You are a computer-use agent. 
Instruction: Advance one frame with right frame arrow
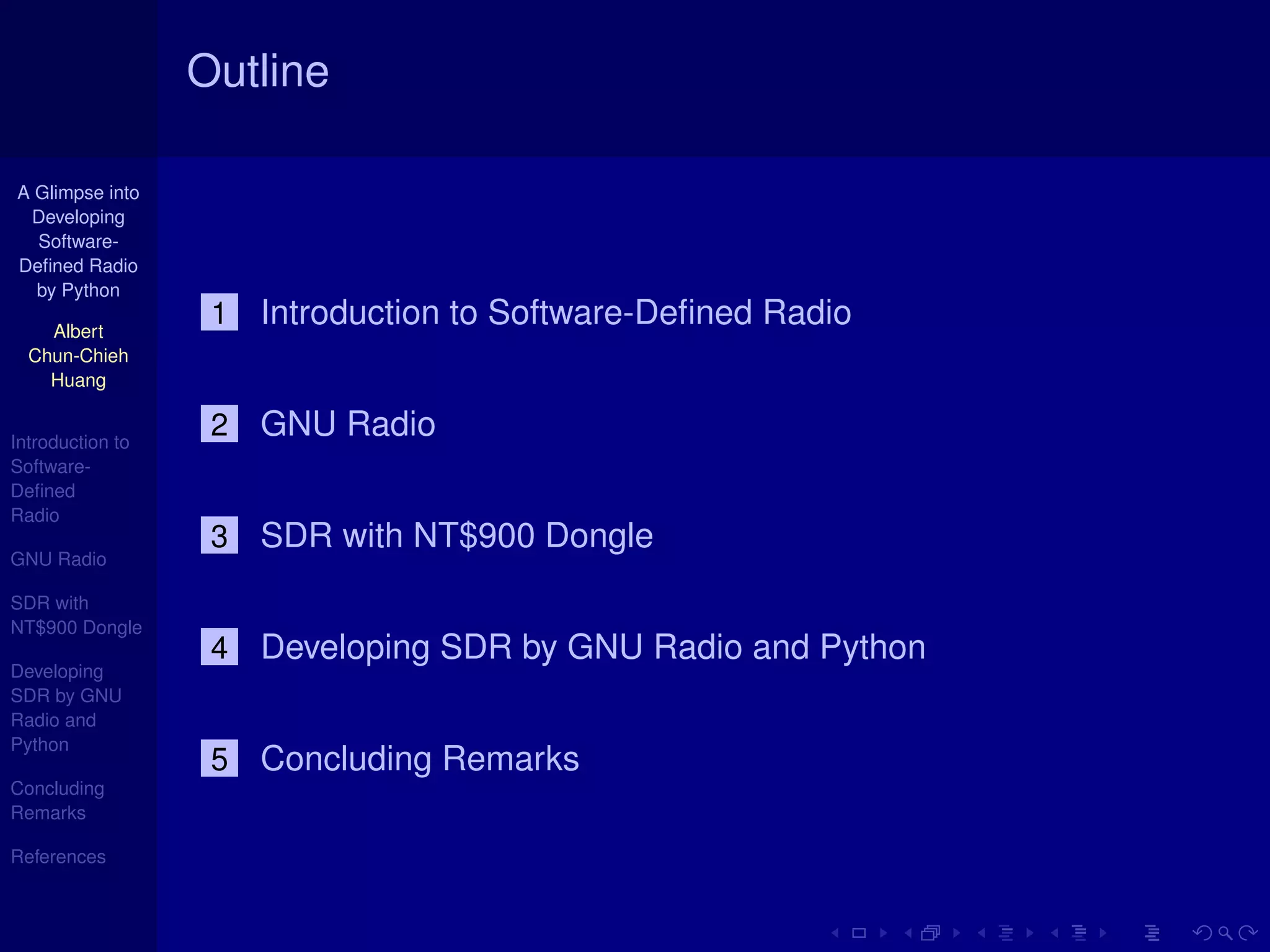click(x=957, y=933)
